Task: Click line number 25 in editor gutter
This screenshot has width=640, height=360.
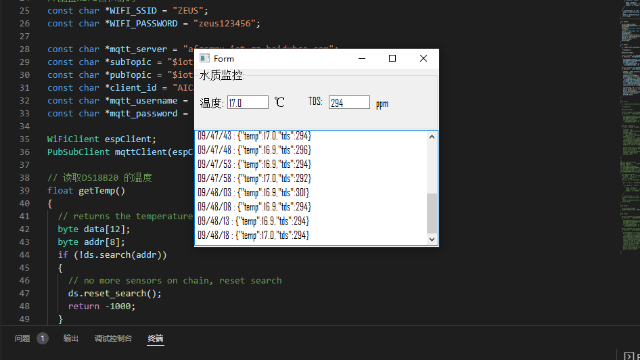Action: (x=24, y=11)
